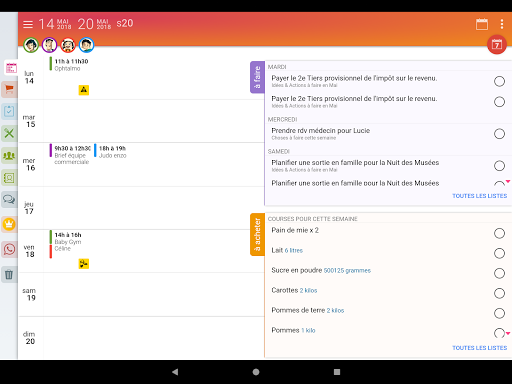The width and height of the screenshot is (512, 384).
Task: Open the 'Judo enzo' 18h event
Action: pos(111,151)
